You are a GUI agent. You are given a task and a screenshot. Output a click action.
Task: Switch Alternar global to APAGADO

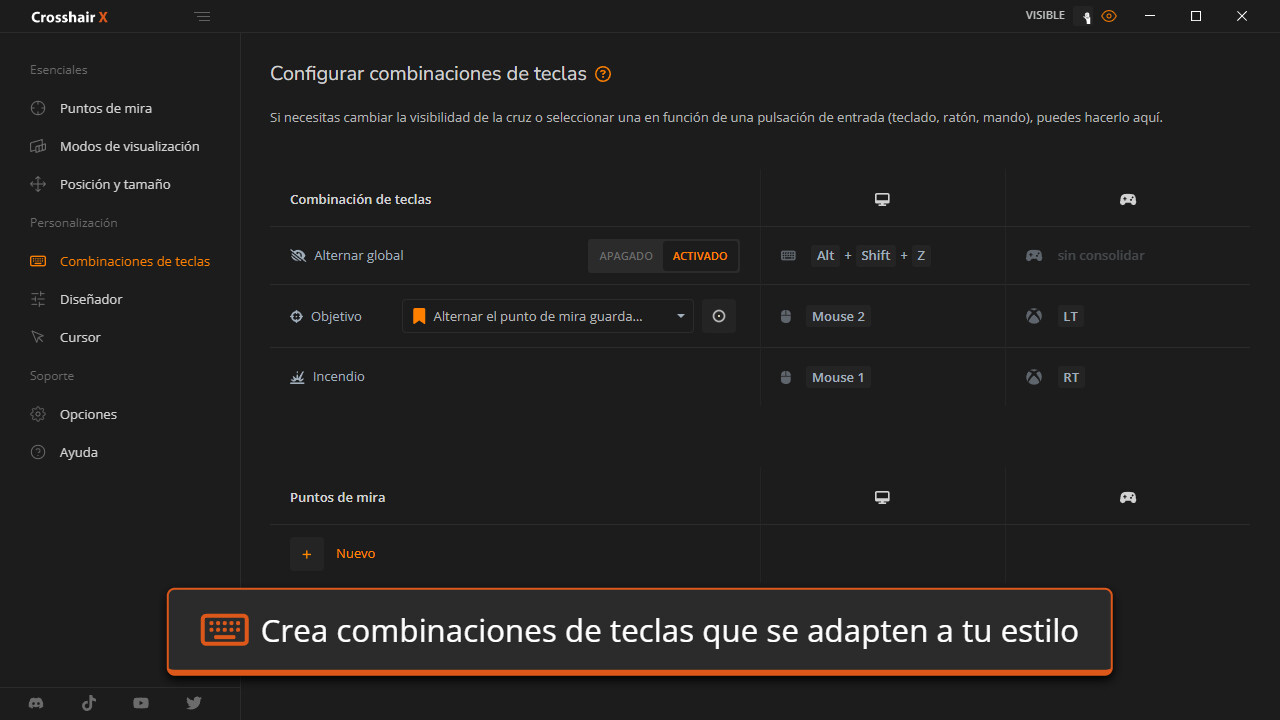626,256
